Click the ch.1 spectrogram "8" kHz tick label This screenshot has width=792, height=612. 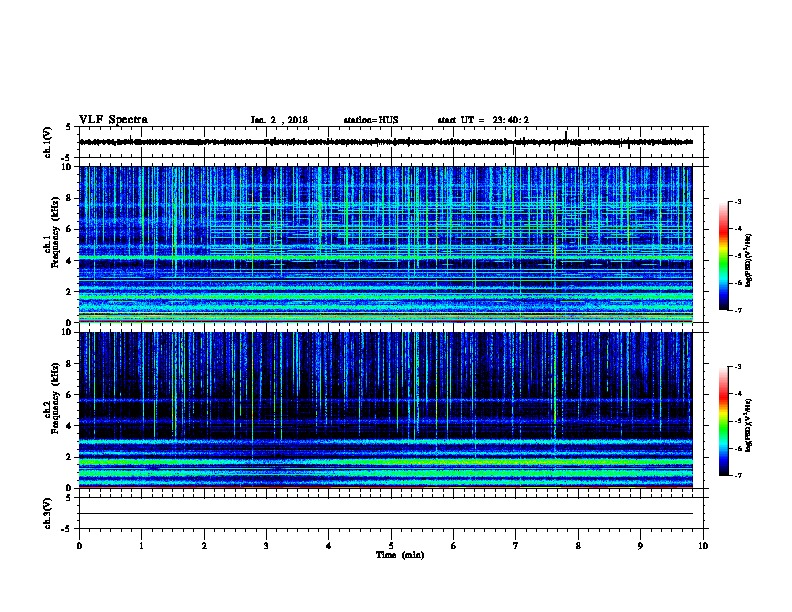[x=70, y=198]
